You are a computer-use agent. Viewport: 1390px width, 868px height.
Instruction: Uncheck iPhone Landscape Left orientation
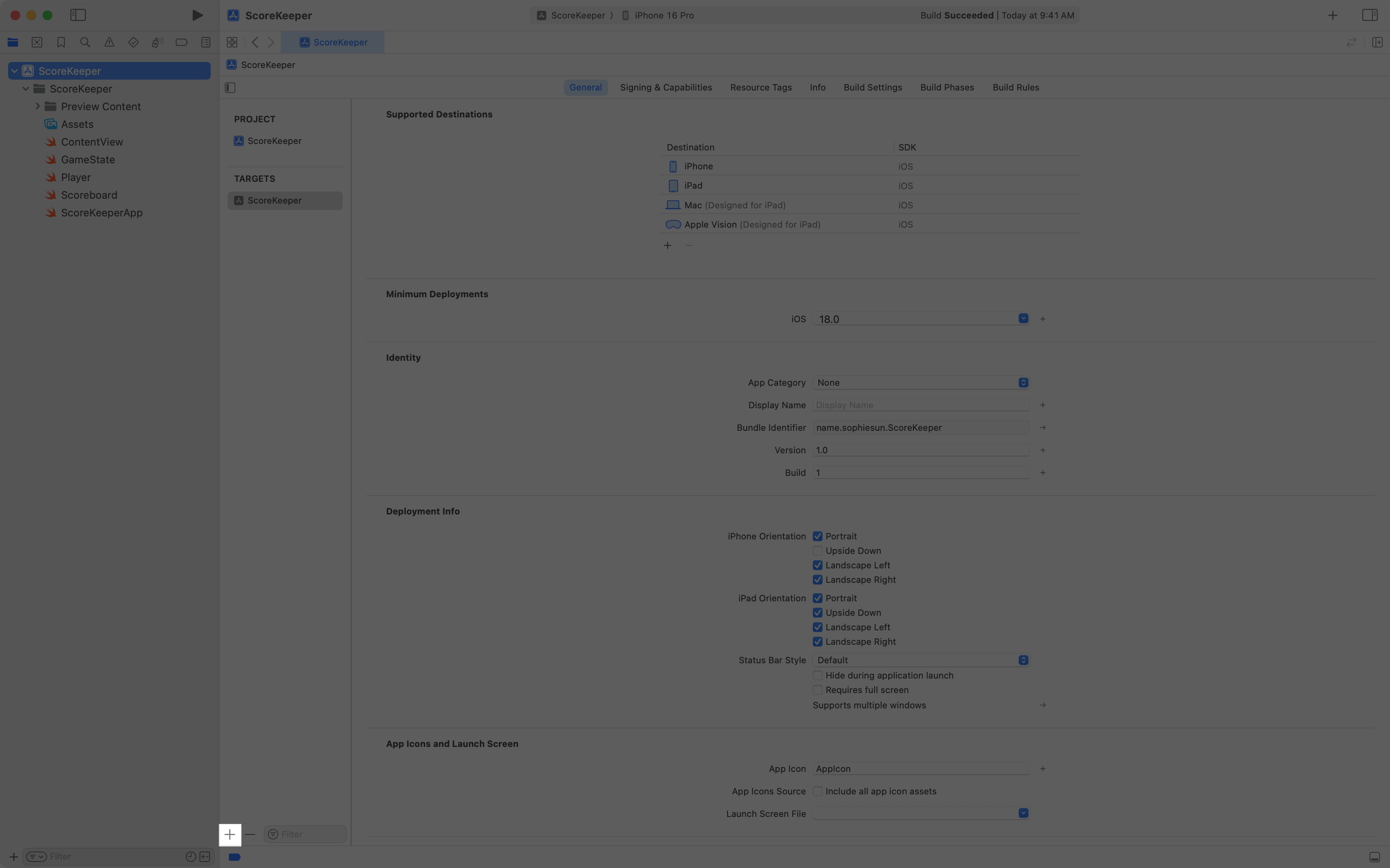click(x=817, y=566)
